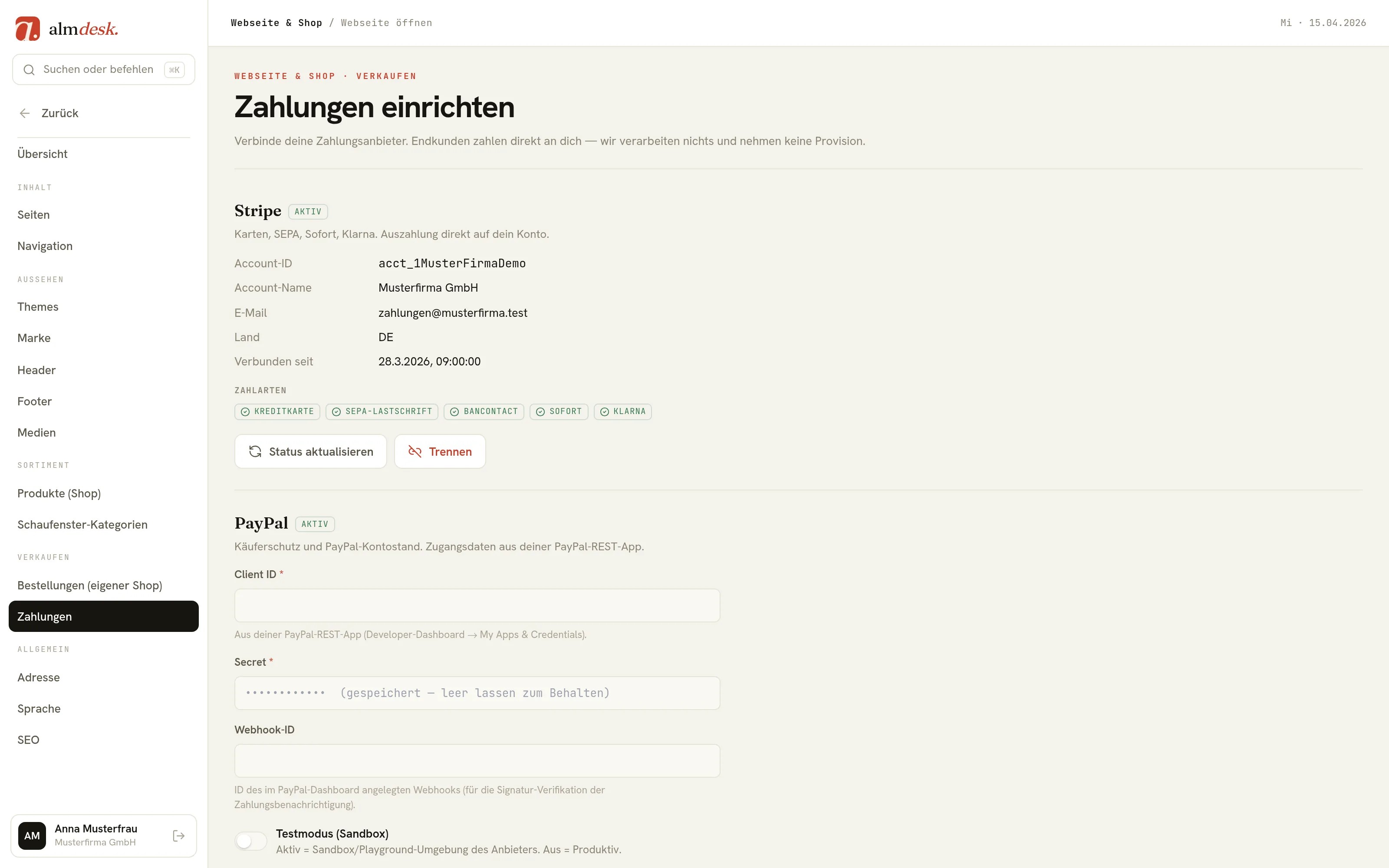Click the PayPal section heading
The height and width of the screenshot is (868, 1389).
[261, 523]
